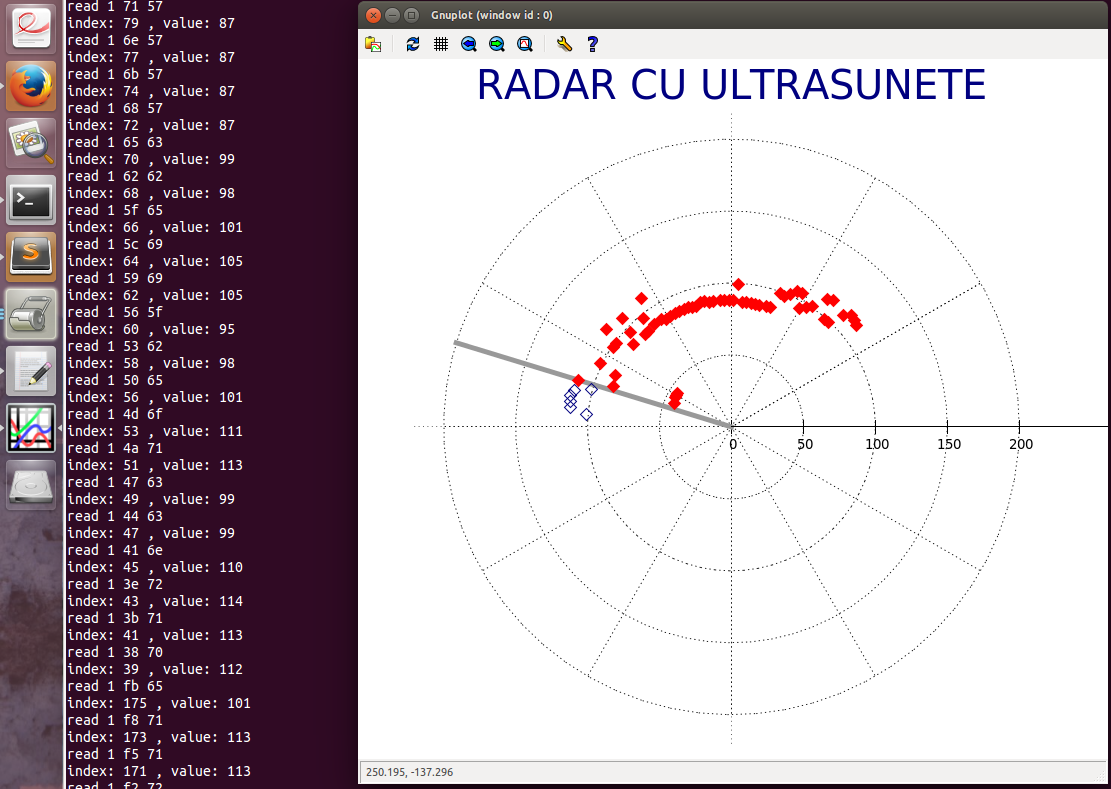Screen dimensions: 1111x789
Task: Click terminal line 'read 1 4d 6f'
Action: coord(115,414)
